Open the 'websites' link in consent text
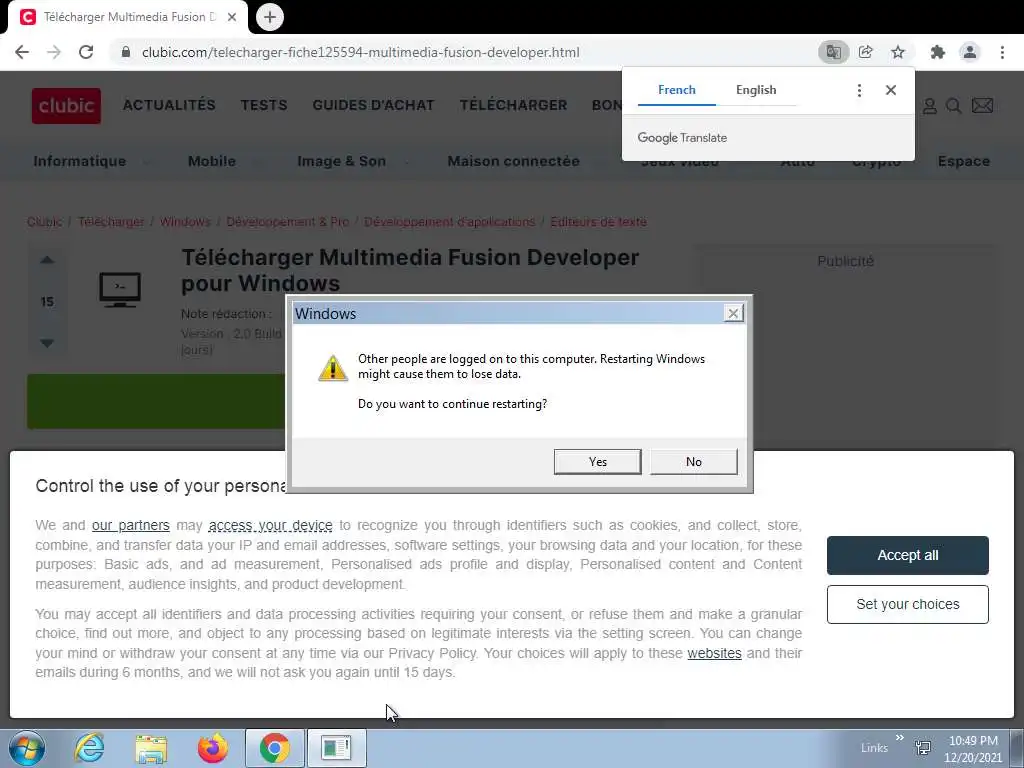Image resolution: width=1024 pixels, height=768 pixels. [714, 653]
